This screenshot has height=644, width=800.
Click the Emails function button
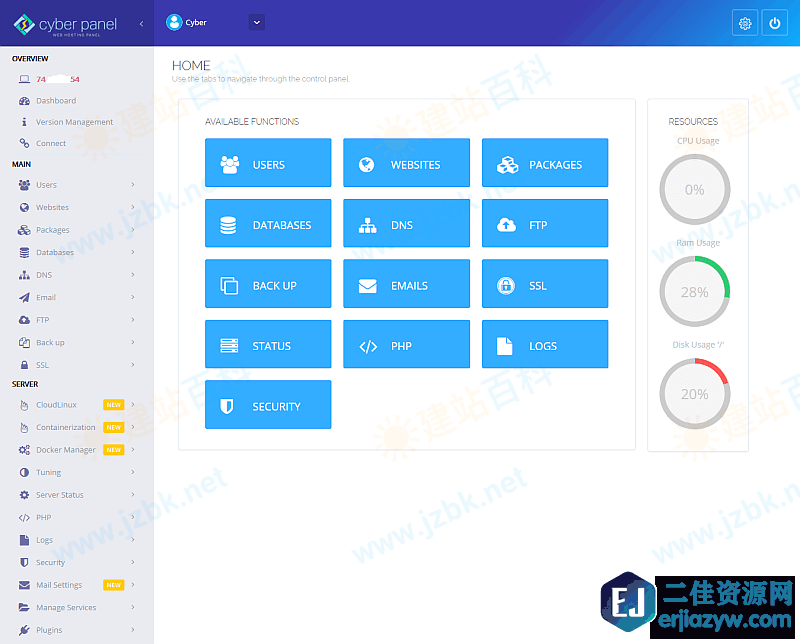[406, 286]
